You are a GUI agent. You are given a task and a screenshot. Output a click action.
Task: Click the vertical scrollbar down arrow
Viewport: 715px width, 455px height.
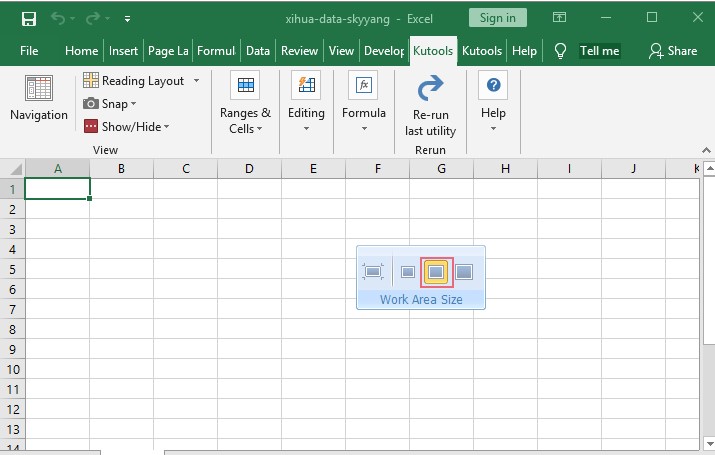[710, 443]
